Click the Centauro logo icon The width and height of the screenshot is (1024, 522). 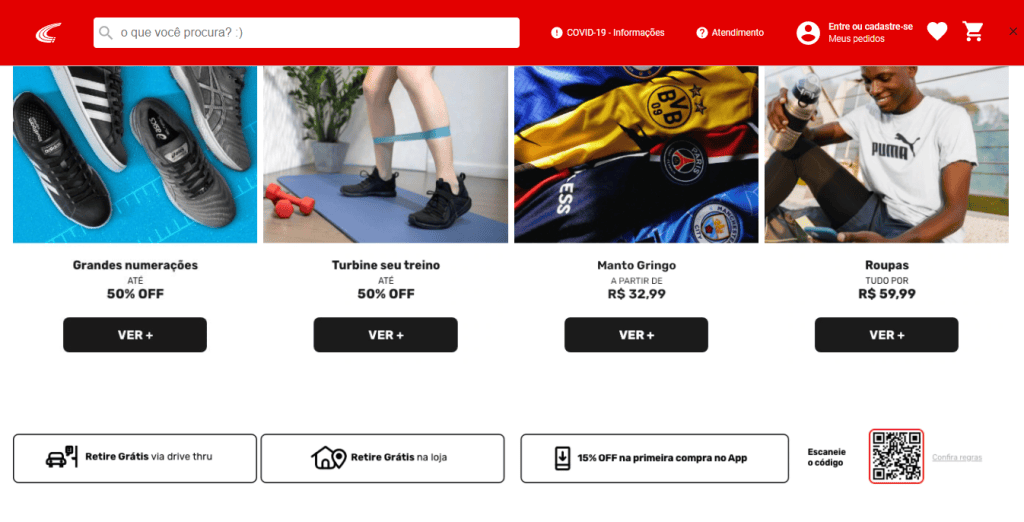(x=48, y=33)
